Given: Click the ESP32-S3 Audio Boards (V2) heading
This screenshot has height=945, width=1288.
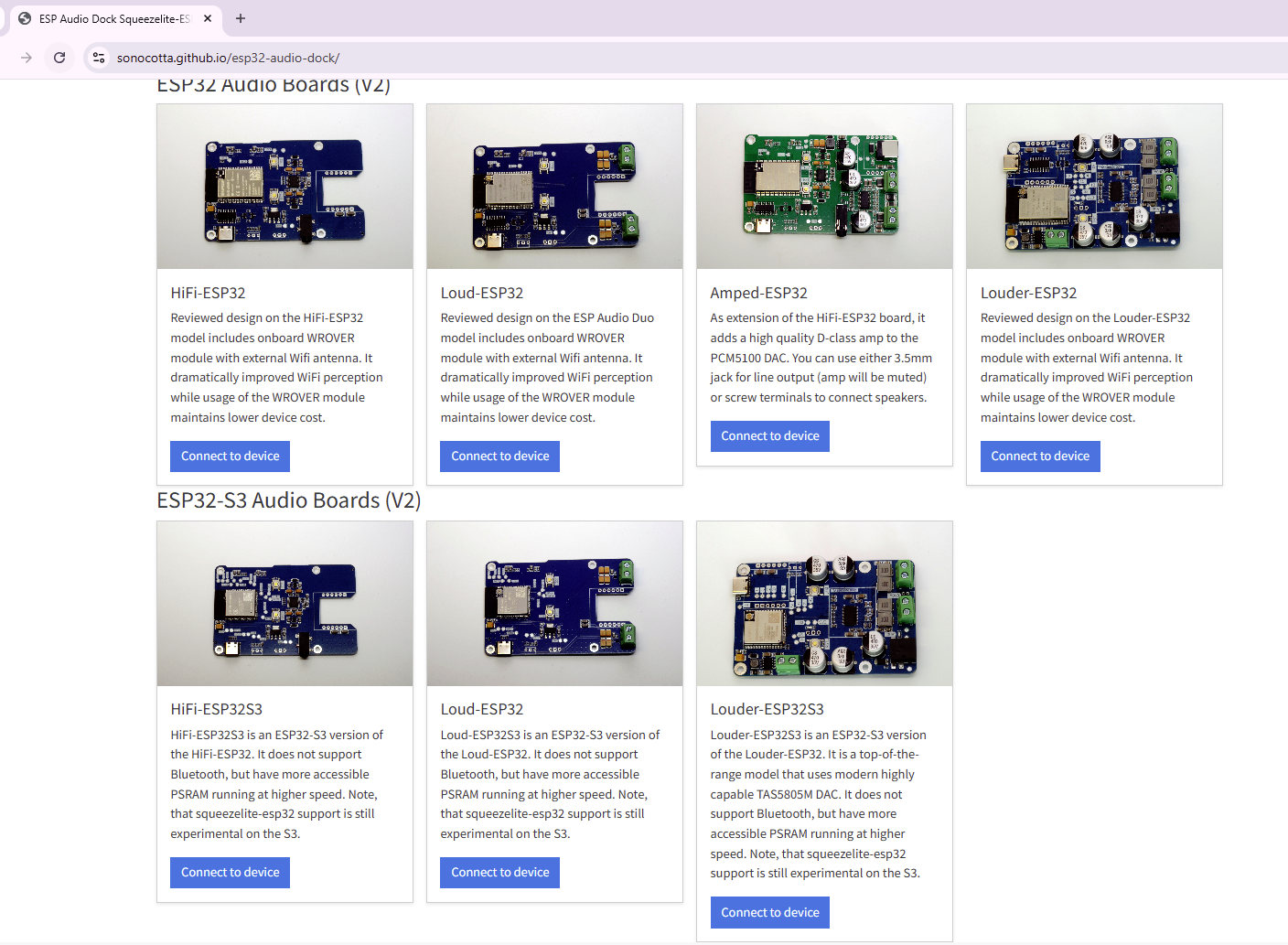Looking at the screenshot, I should (x=288, y=500).
